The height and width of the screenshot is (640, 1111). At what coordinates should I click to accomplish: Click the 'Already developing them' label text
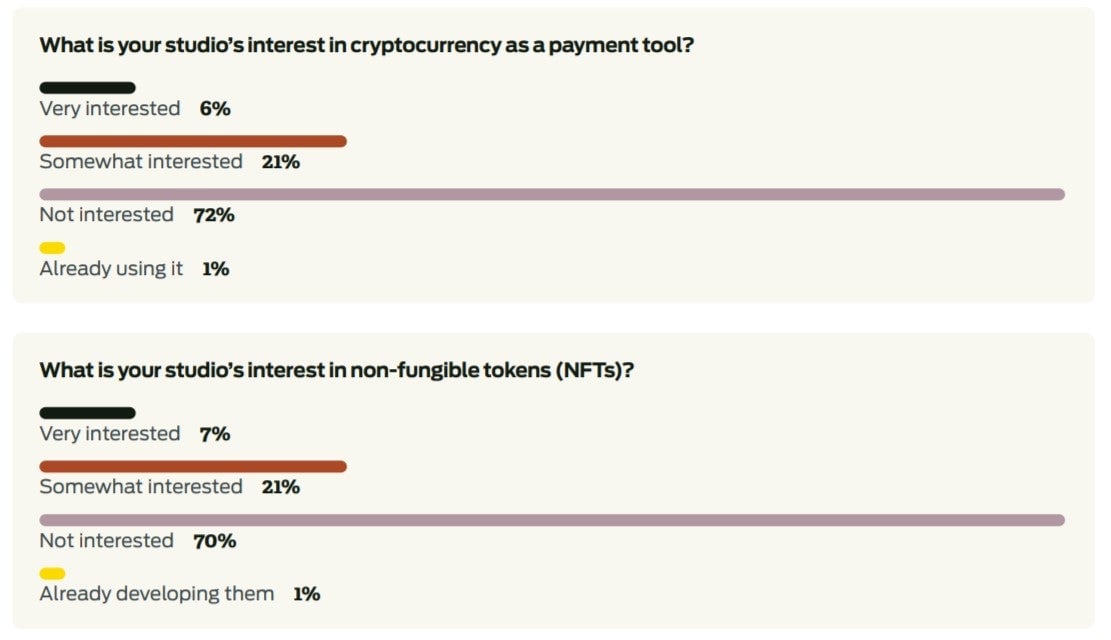click(x=156, y=594)
